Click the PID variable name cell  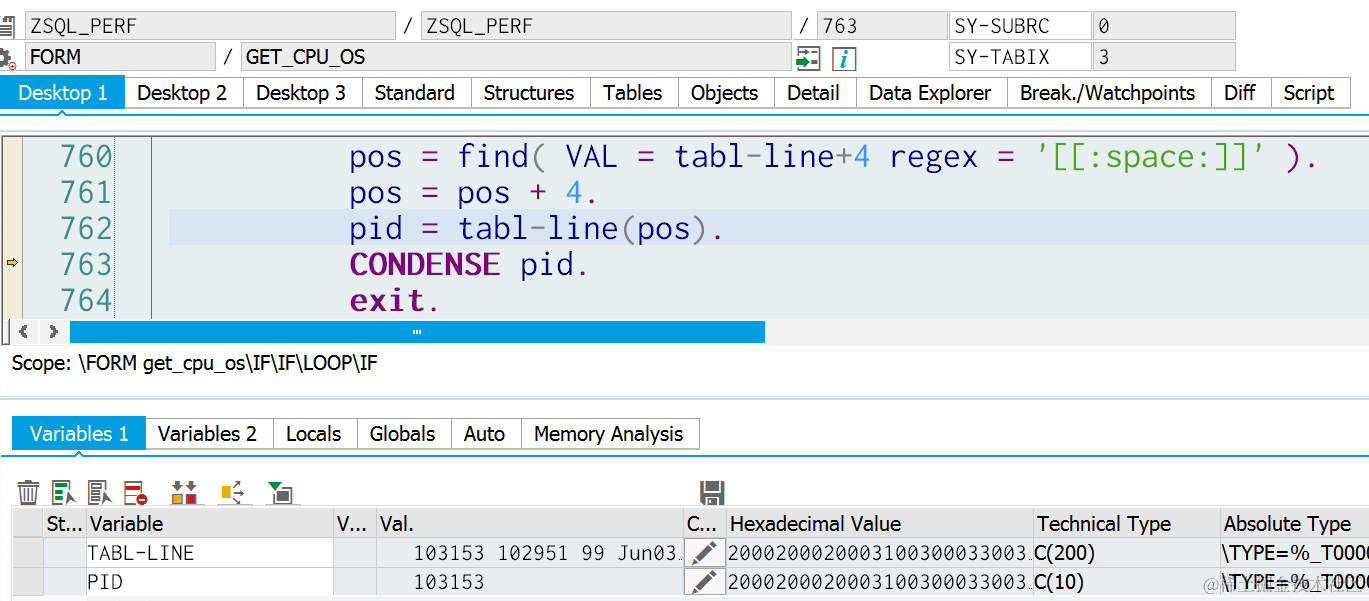209,582
